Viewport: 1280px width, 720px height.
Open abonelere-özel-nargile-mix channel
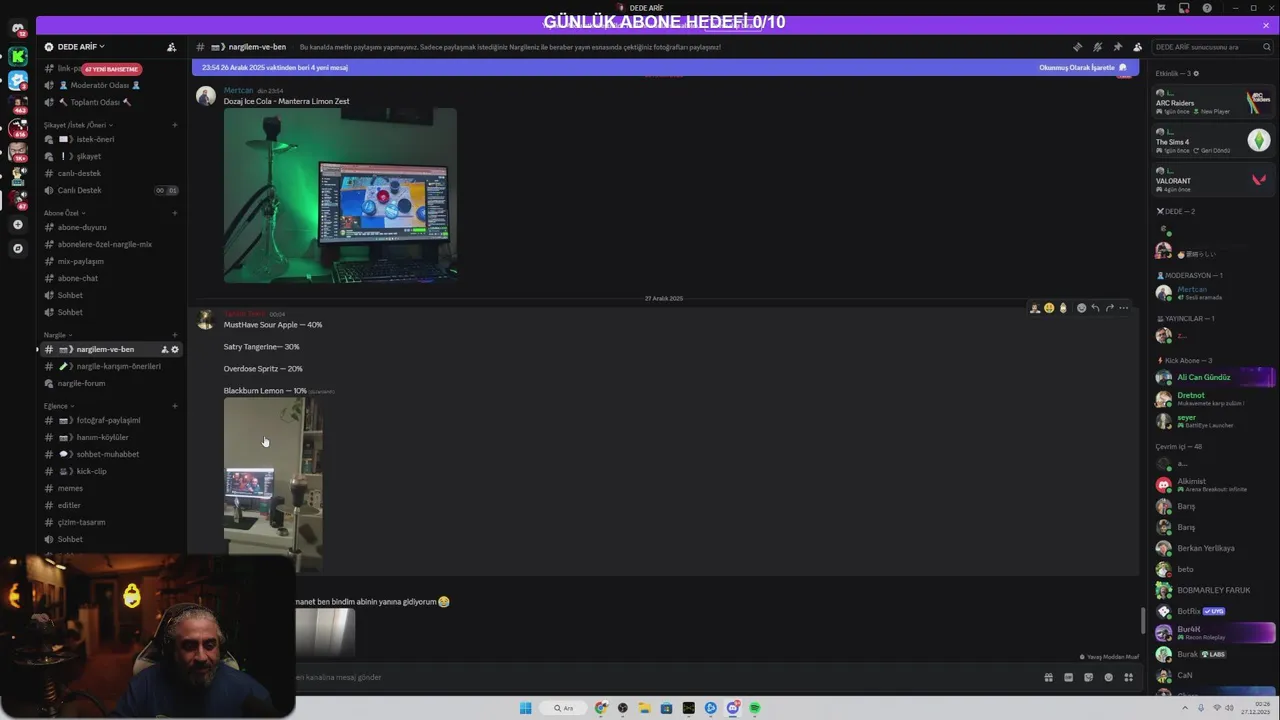tap(107, 244)
